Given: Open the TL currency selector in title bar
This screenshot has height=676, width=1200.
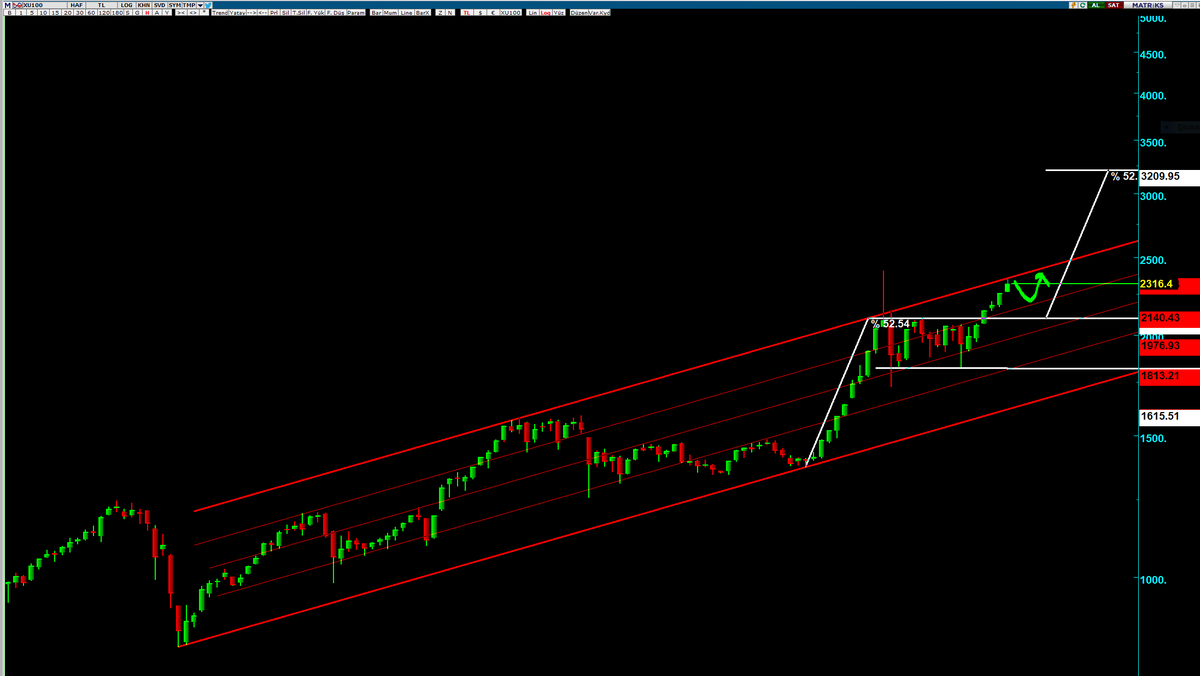Looking at the screenshot, I should click(102, 5).
